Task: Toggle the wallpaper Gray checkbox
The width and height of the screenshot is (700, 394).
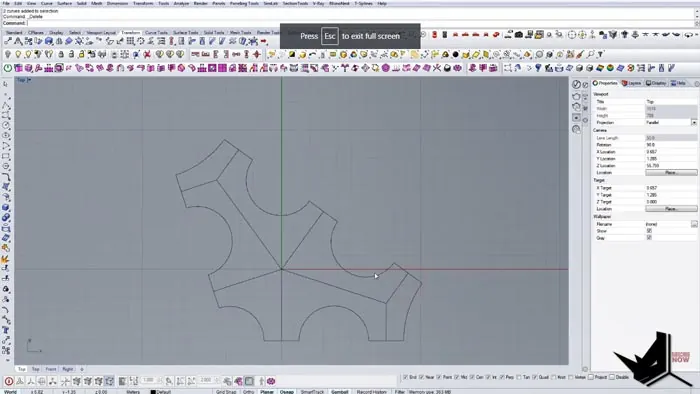Action: [x=649, y=238]
